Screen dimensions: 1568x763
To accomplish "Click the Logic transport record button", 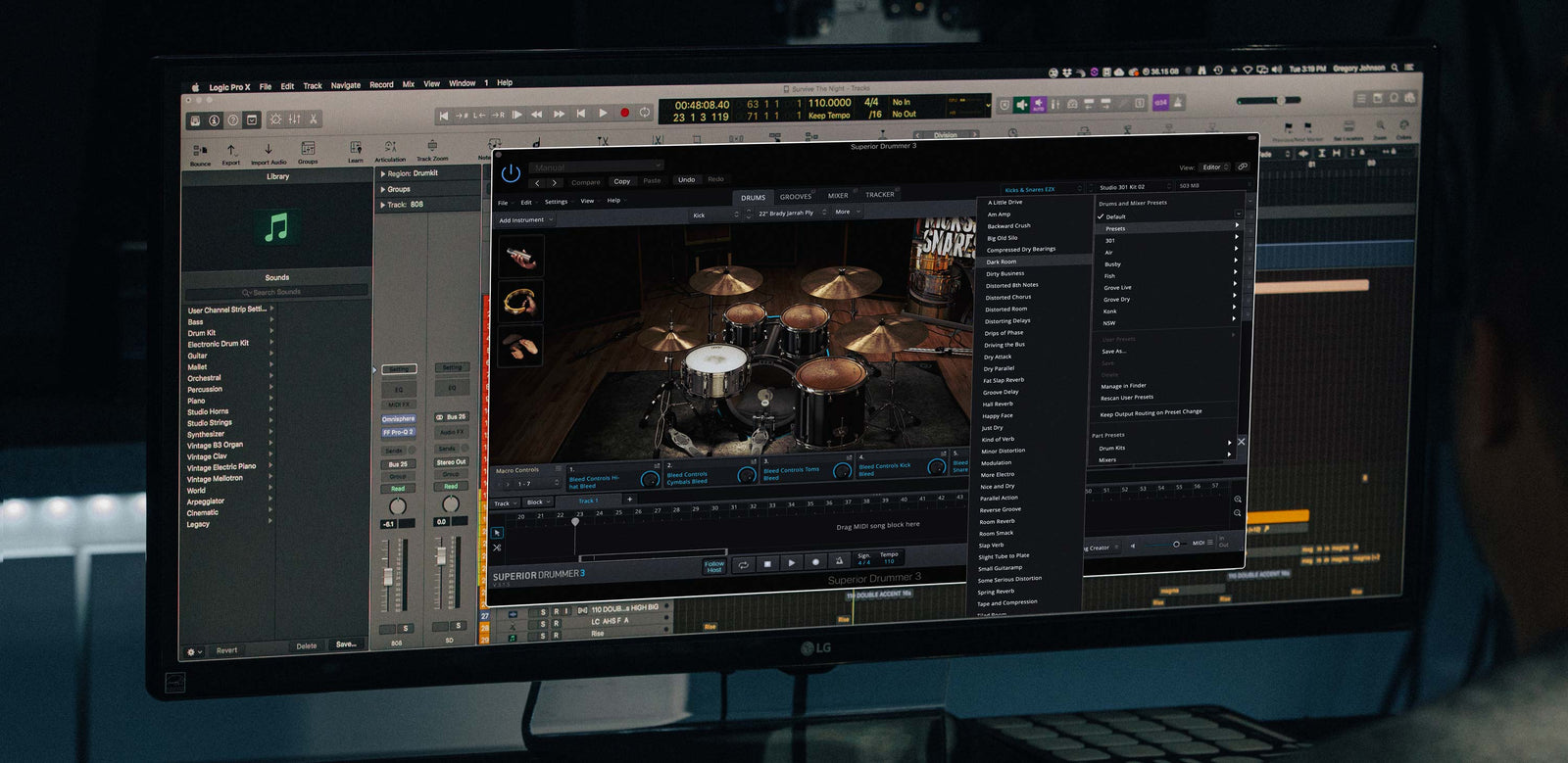I will click(624, 113).
